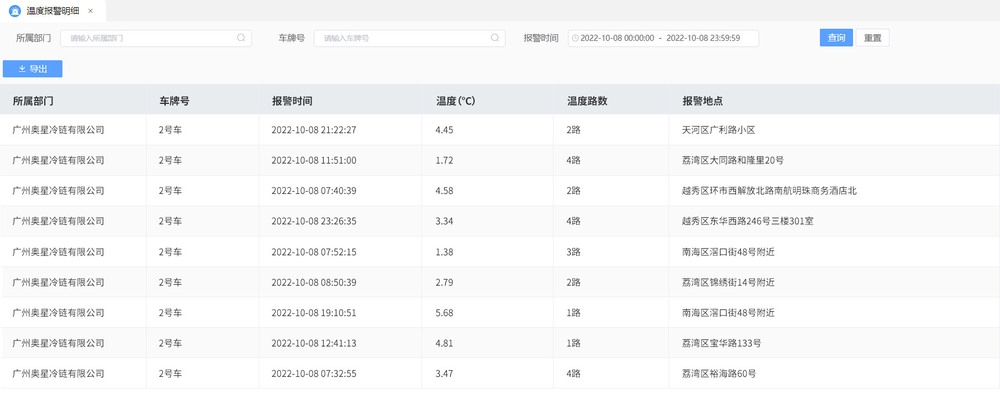This screenshot has height=399, width=1000.
Task: Click the search icon in 车牌号 field
Action: click(x=495, y=38)
